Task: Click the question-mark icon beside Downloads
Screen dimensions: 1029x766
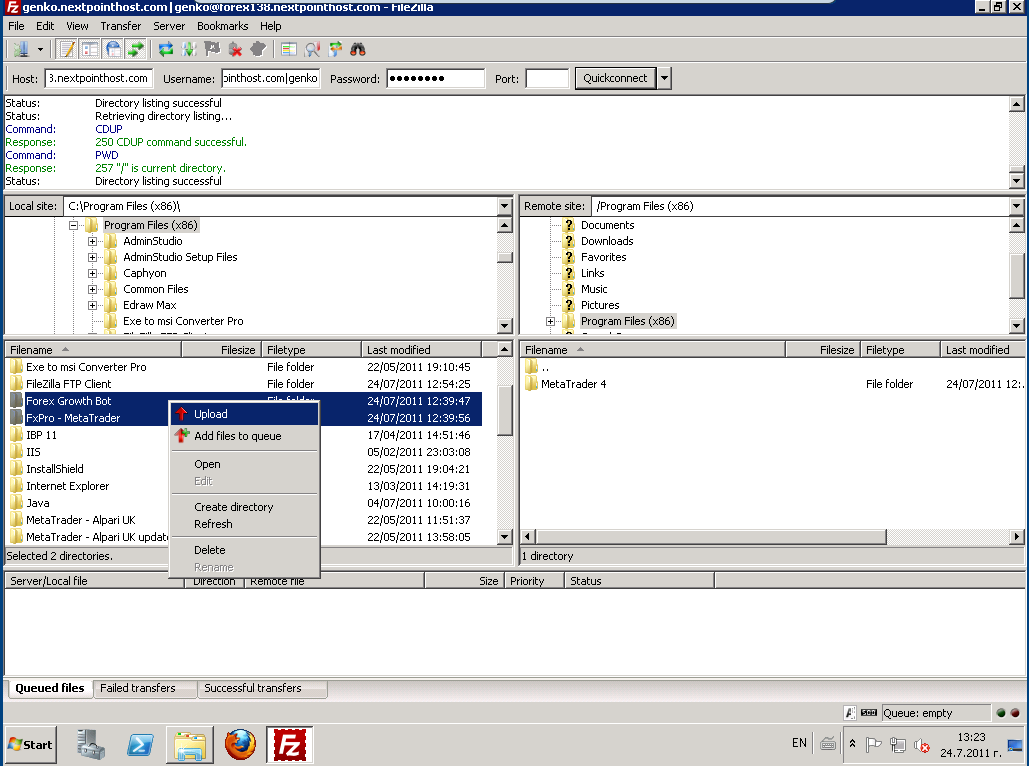Action: click(569, 241)
